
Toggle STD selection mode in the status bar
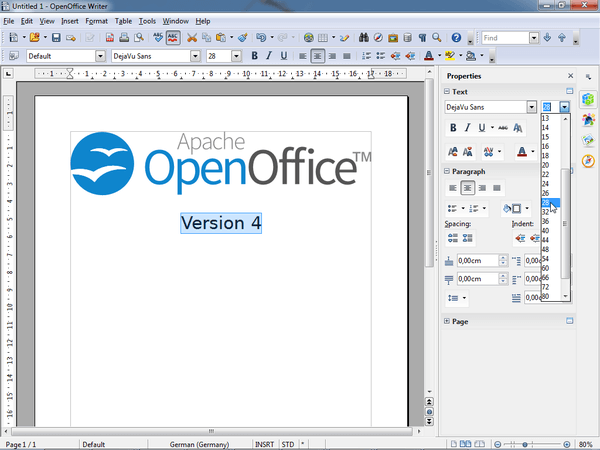[x=288, y=443]
